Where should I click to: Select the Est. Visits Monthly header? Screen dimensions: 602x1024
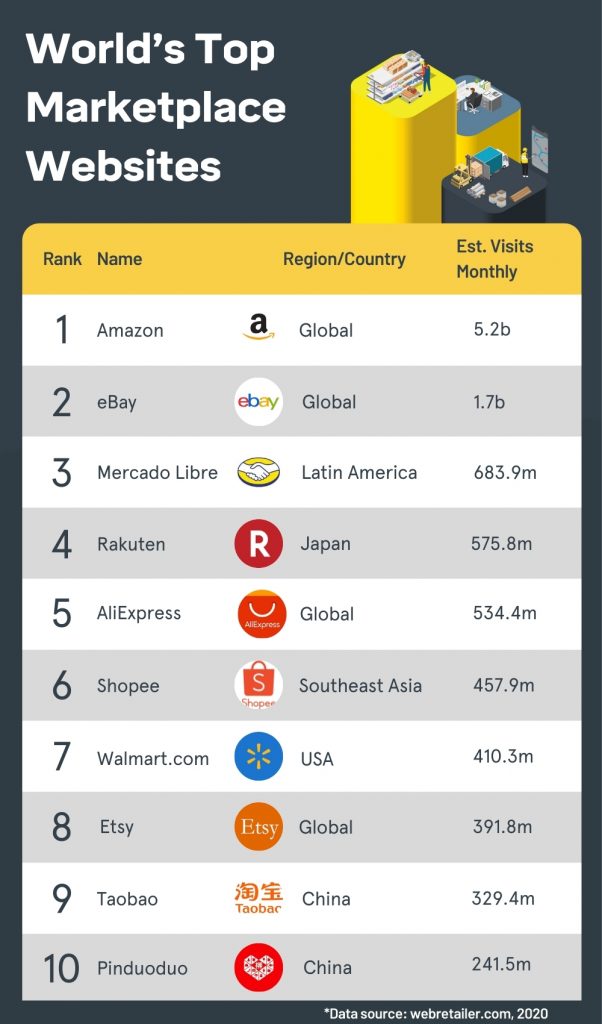494,259
